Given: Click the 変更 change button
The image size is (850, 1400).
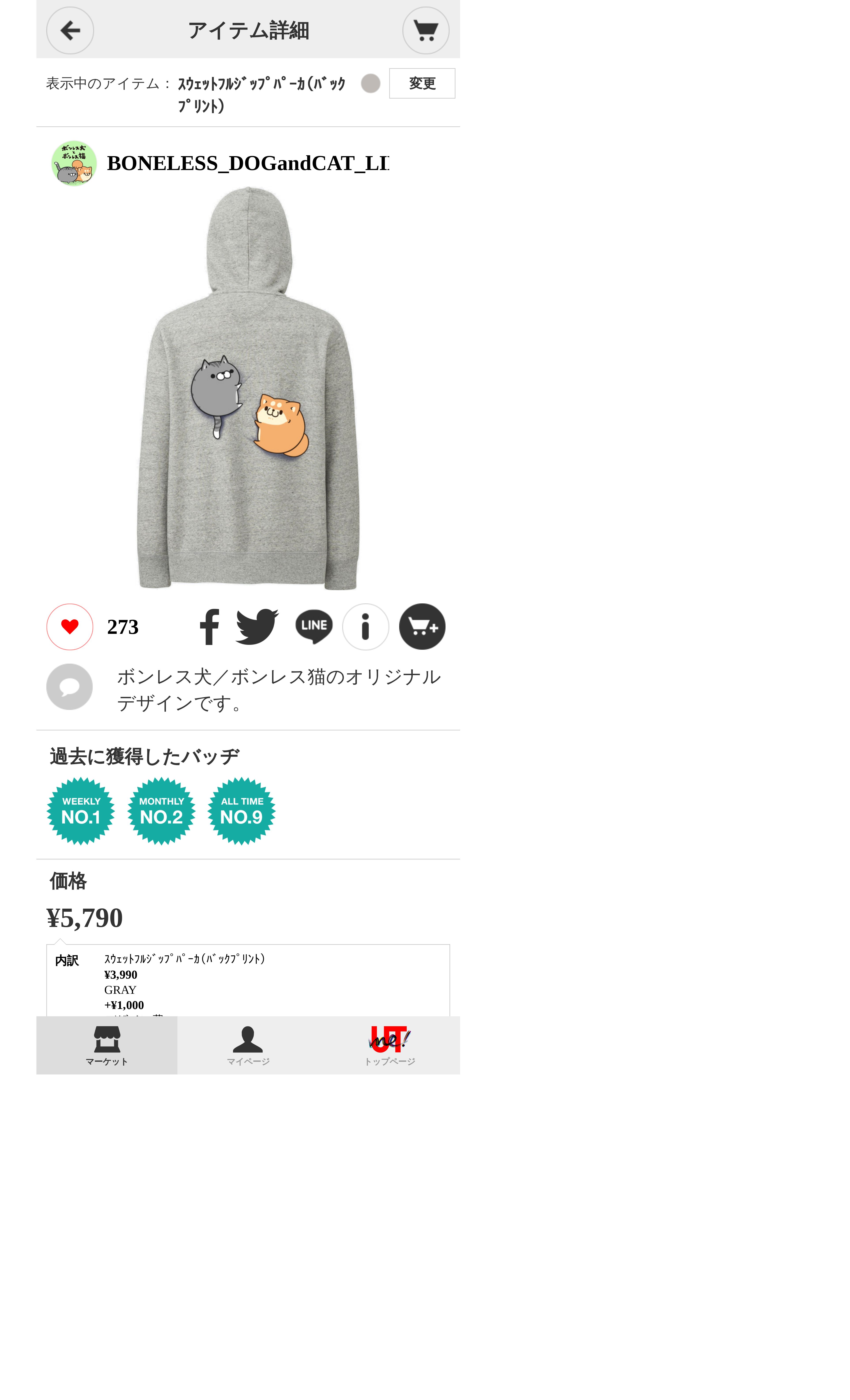Looking at the screenshot, I should click(x=422, y=84).
